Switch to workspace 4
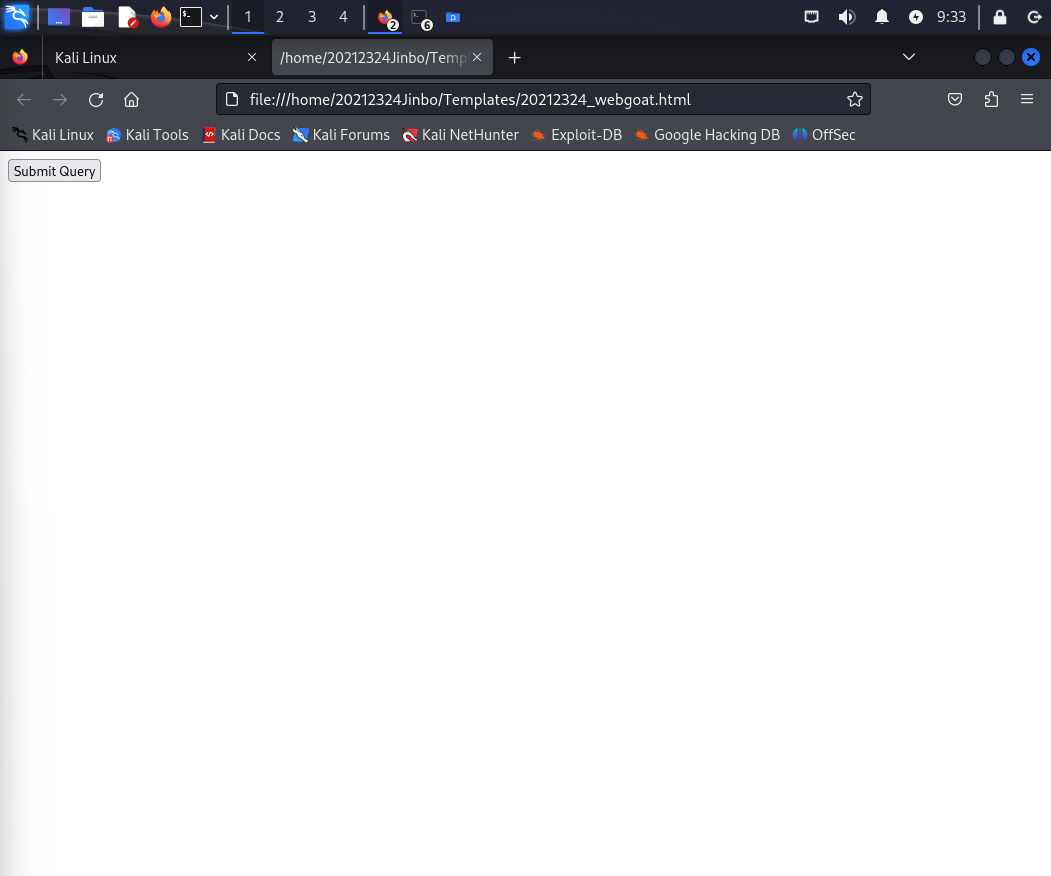The height and width of the screenshot is (876, 1051). (343, 17)
